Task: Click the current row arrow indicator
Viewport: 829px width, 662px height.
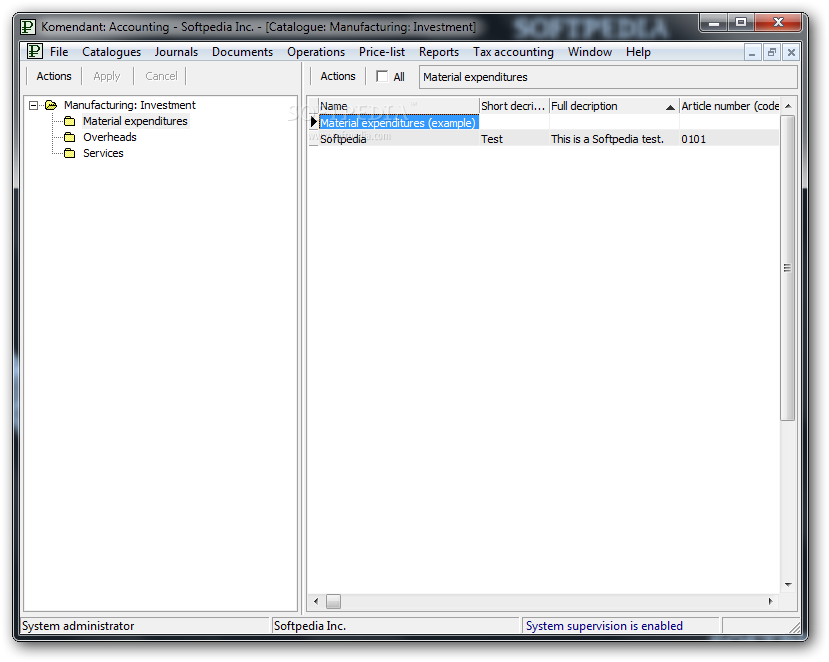Action: [314, 122]
